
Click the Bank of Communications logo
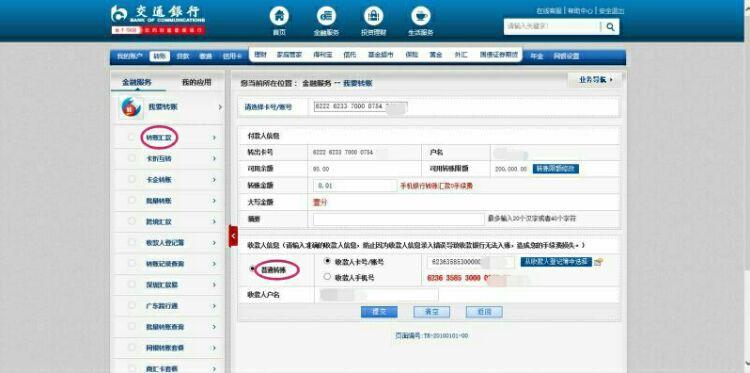click(x=158, y=20)
